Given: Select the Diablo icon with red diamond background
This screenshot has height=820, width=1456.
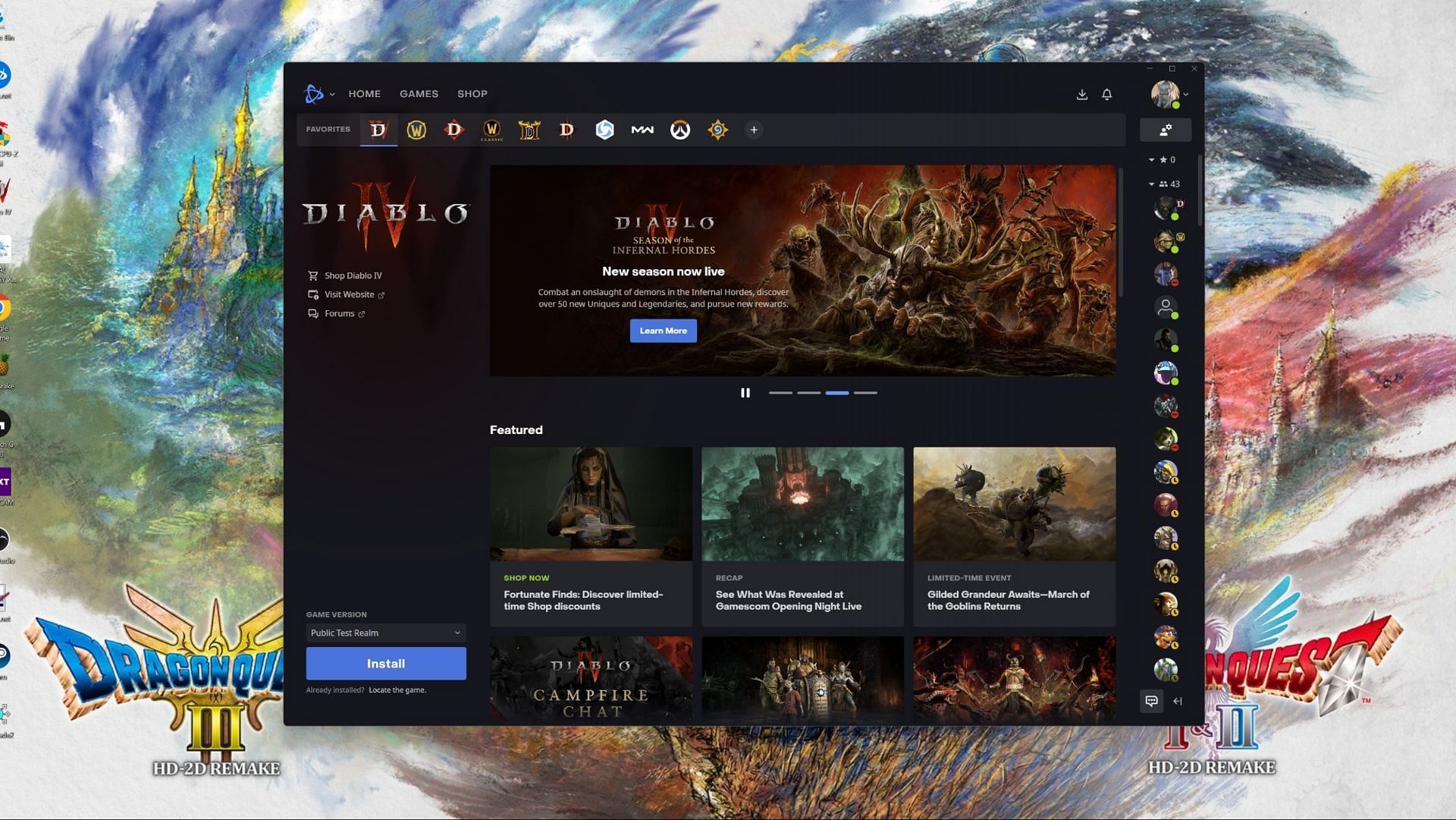Looking at the screenshot, I should click(453, 130).
